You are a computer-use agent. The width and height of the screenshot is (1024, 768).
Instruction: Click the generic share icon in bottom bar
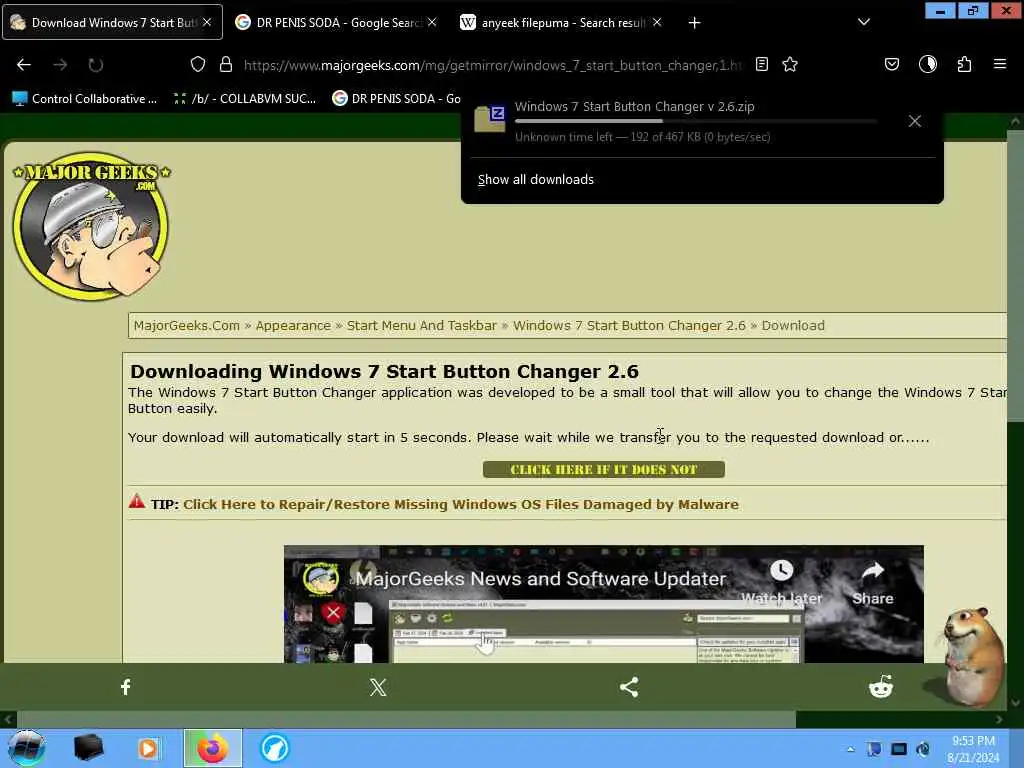pyautogui.click(x=629, y=687)
